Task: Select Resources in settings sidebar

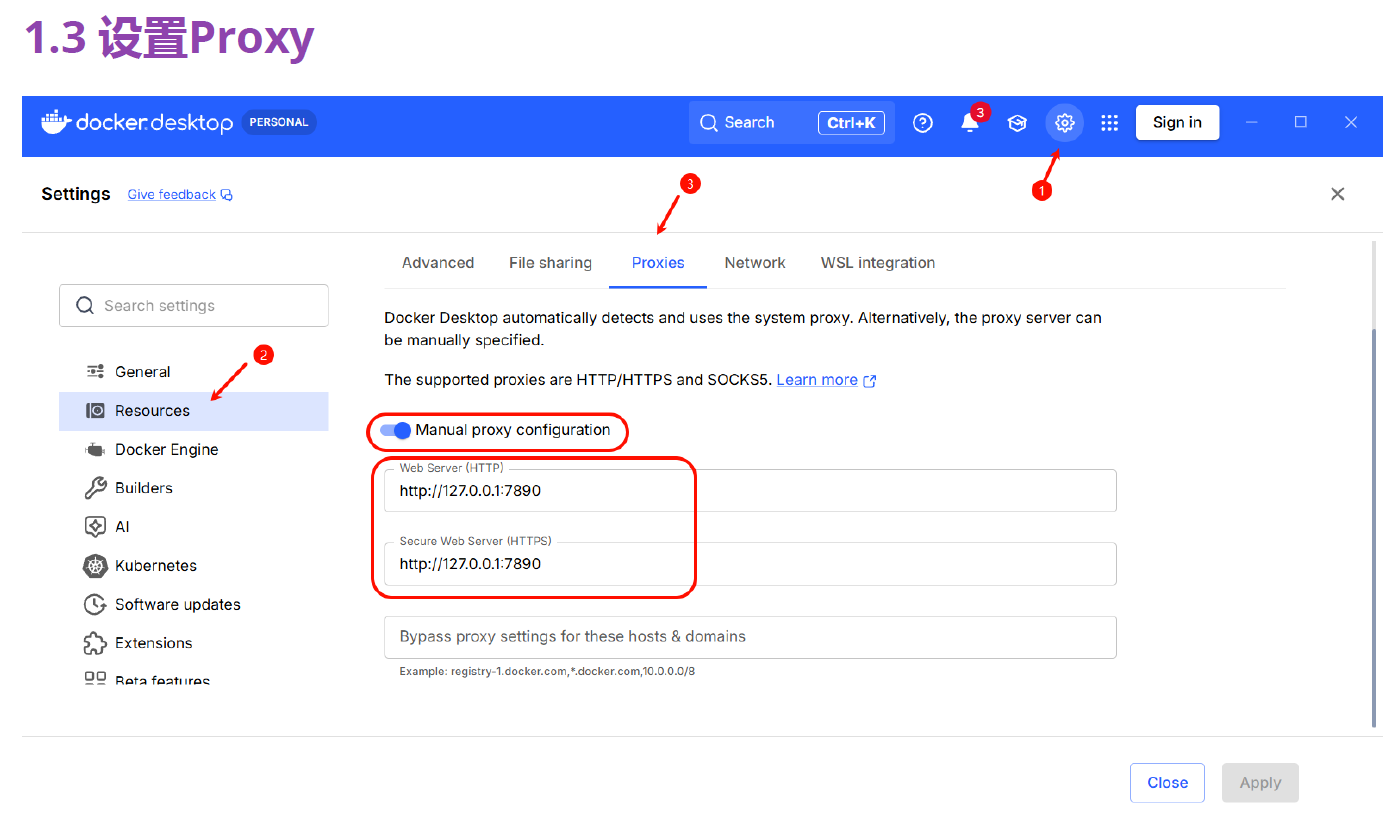Action: coord(194,411)
